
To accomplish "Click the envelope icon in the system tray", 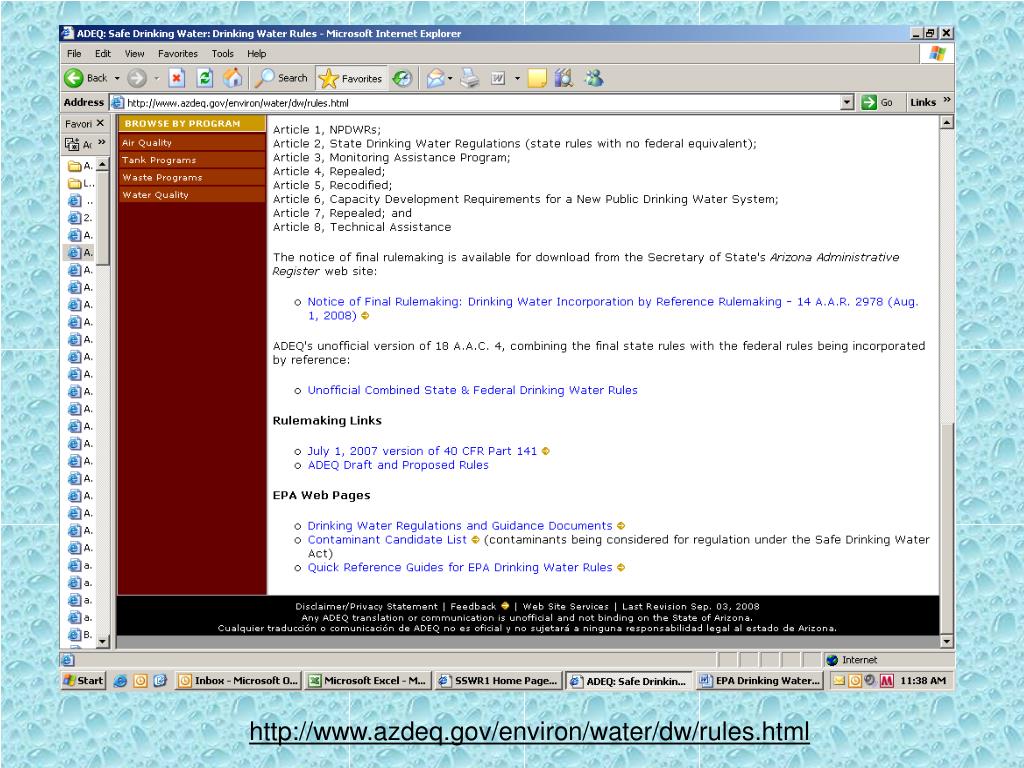I will pos(839,680).
